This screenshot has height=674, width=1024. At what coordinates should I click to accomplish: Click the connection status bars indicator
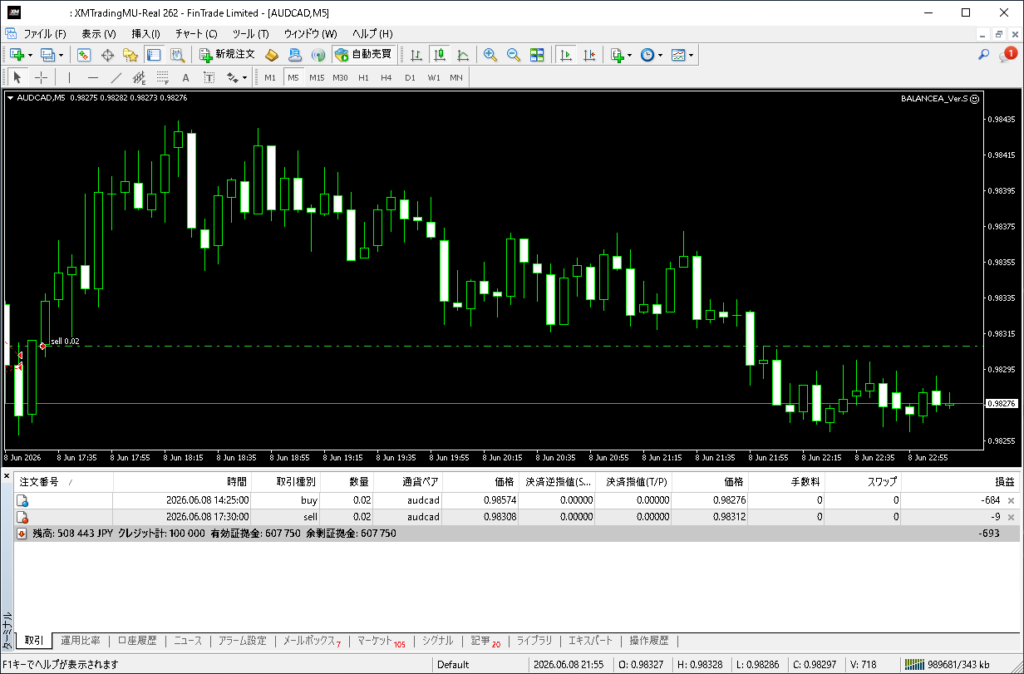point(914,664)
